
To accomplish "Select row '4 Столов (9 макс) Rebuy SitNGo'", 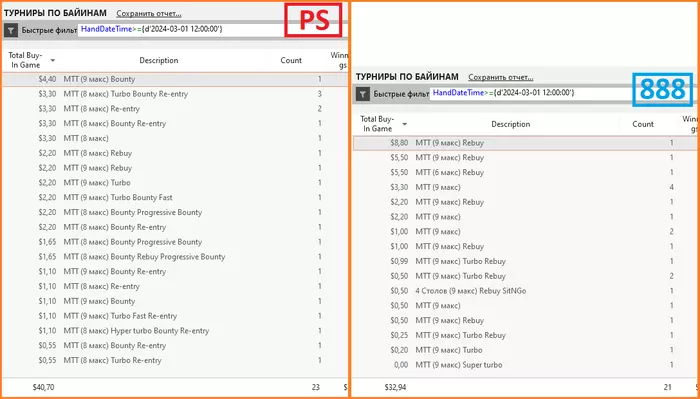I will (525, 291).
